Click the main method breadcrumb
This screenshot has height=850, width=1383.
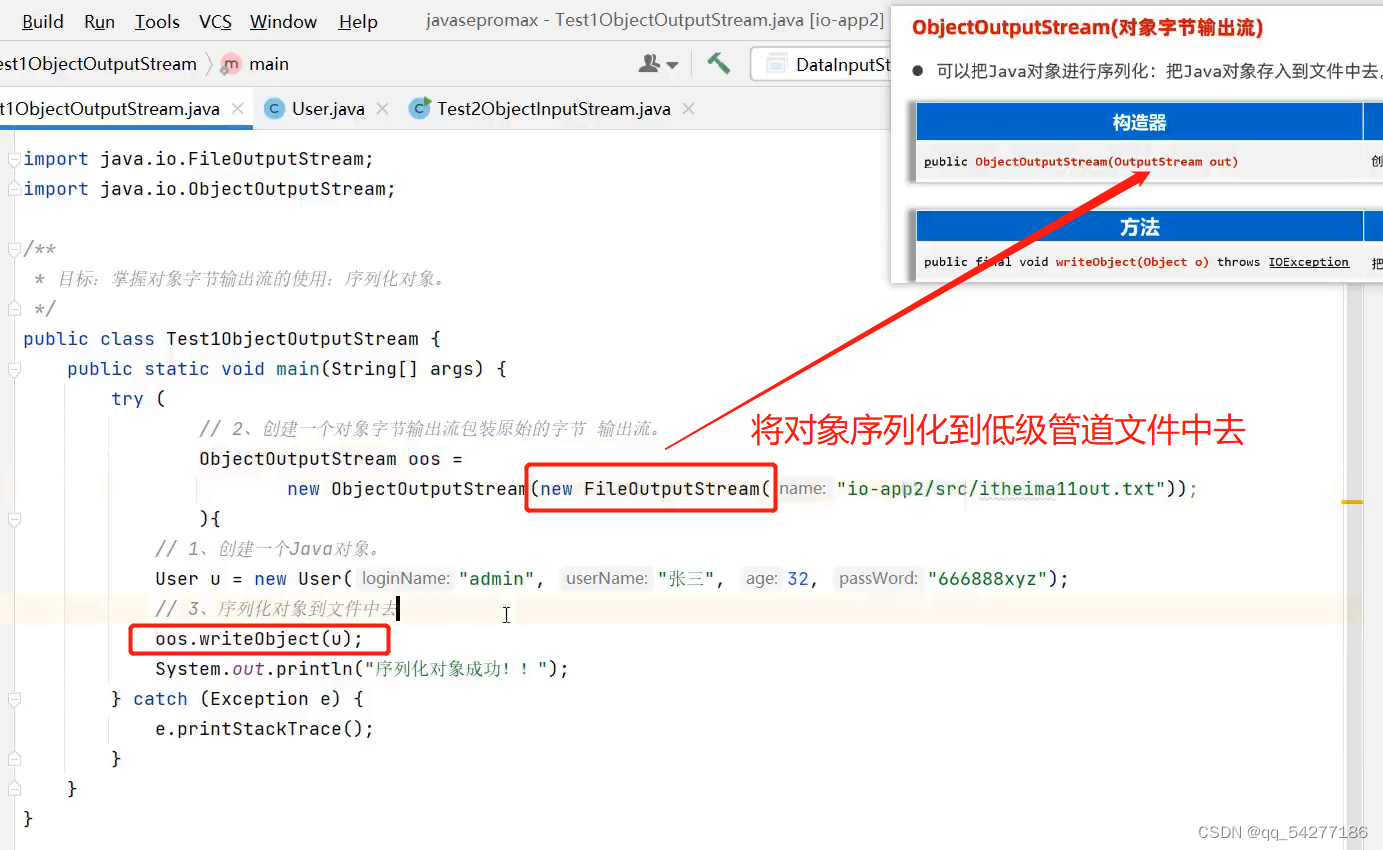[268, 64]
